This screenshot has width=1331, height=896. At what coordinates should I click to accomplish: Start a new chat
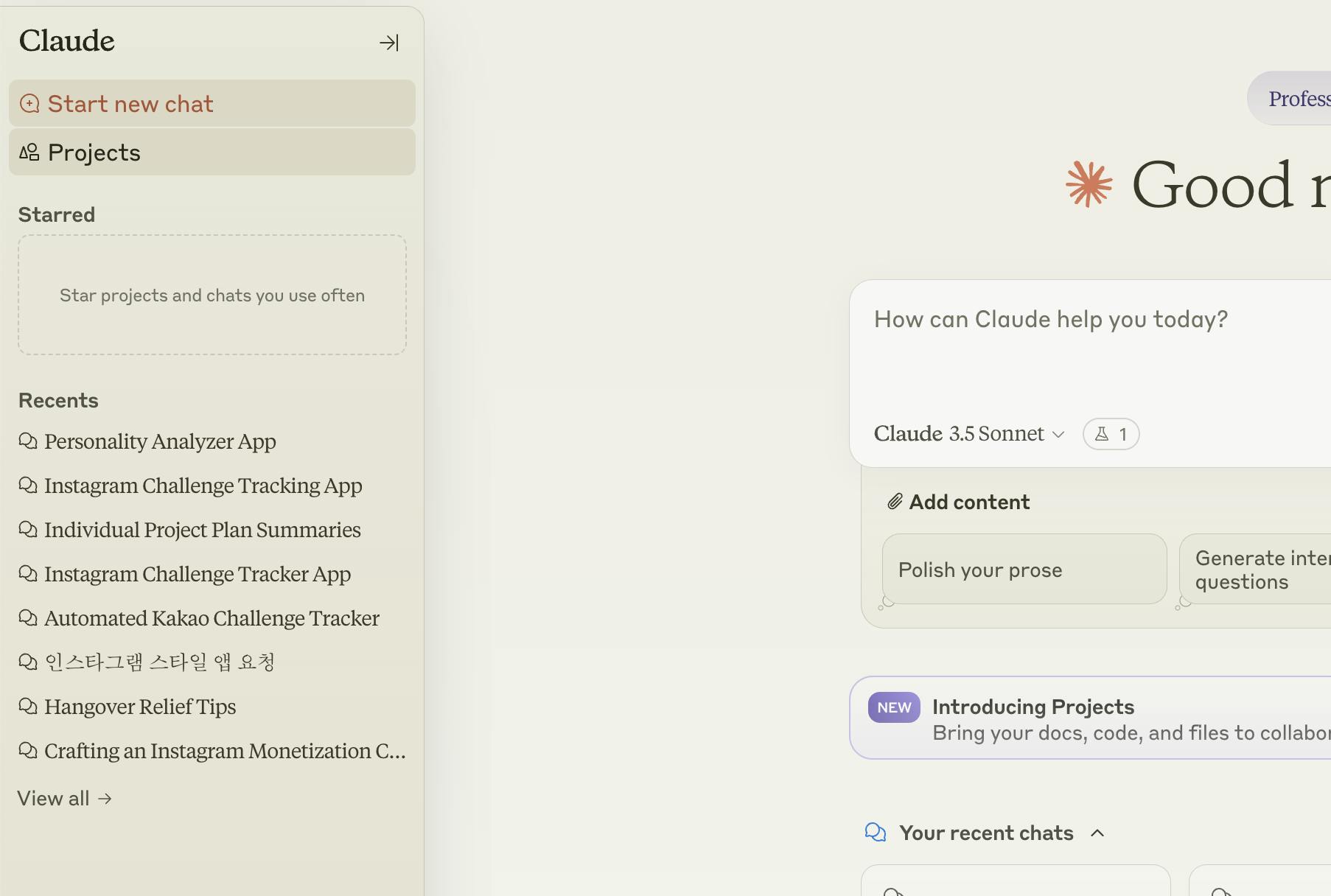(212, 104)
